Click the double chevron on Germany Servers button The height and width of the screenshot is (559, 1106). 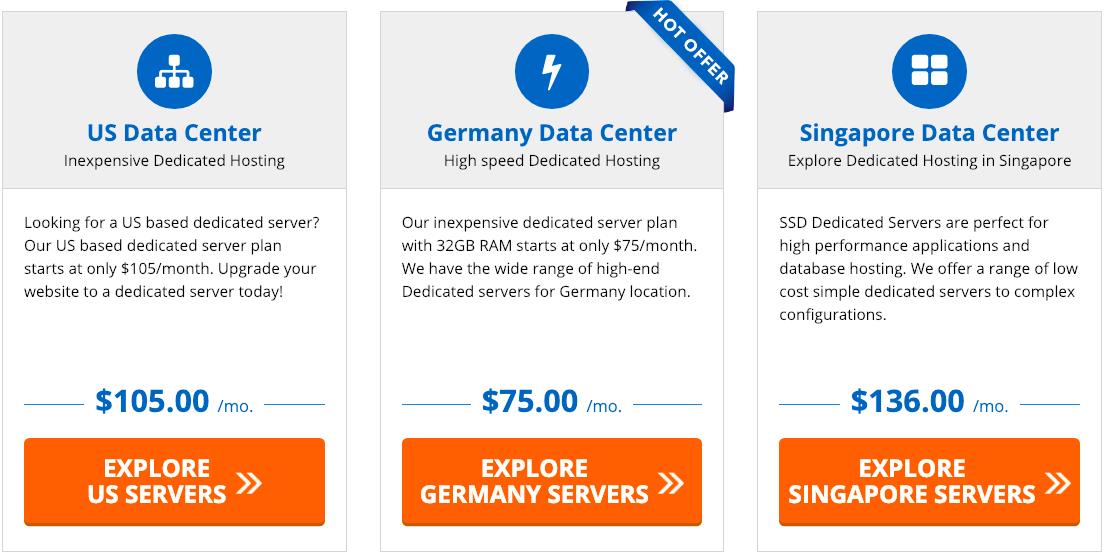tap(671, 484)
